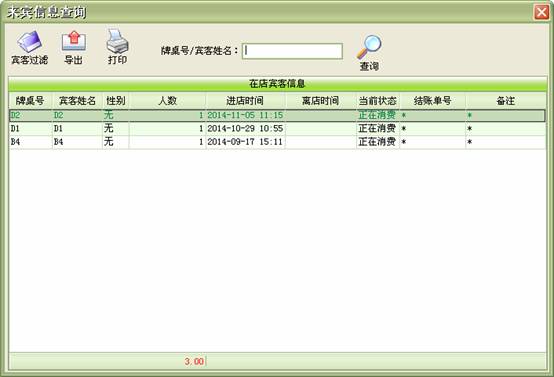This screenshot has height=377, width=554.
Task: Sort by the 牌桌号 column header
Action: coord(30,101)
